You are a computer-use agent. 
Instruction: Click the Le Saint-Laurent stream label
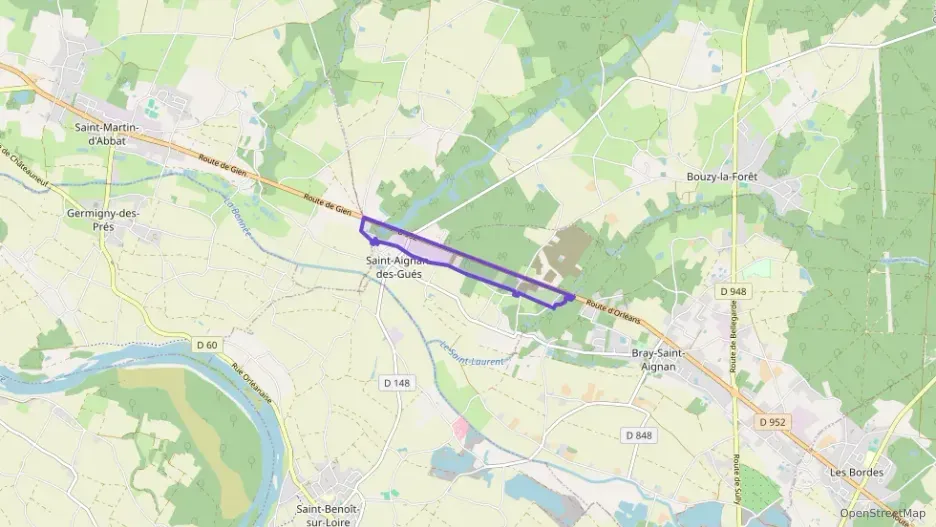(471, 353)
